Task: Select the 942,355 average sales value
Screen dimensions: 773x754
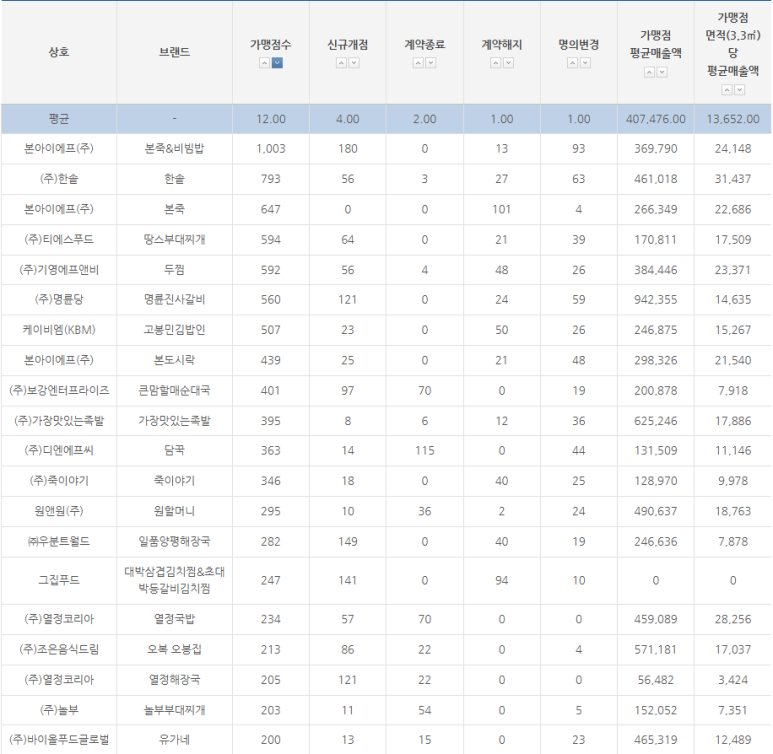Action: tap(656, 299)
